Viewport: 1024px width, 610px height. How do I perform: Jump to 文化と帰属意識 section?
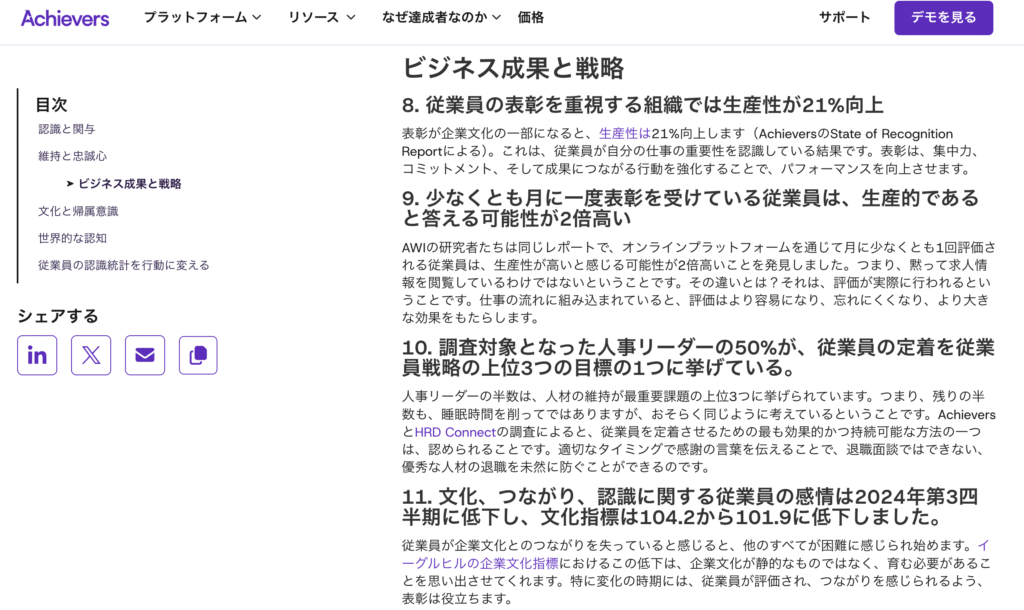tap(78, 211)
